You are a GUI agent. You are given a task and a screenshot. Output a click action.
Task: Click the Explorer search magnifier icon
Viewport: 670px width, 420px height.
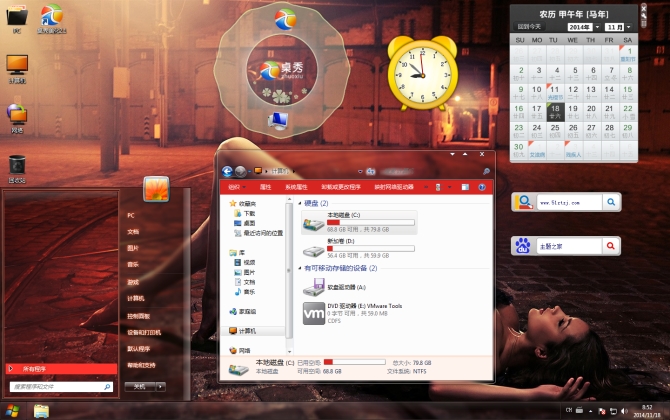pyautogui.click(x=486, y=171)
